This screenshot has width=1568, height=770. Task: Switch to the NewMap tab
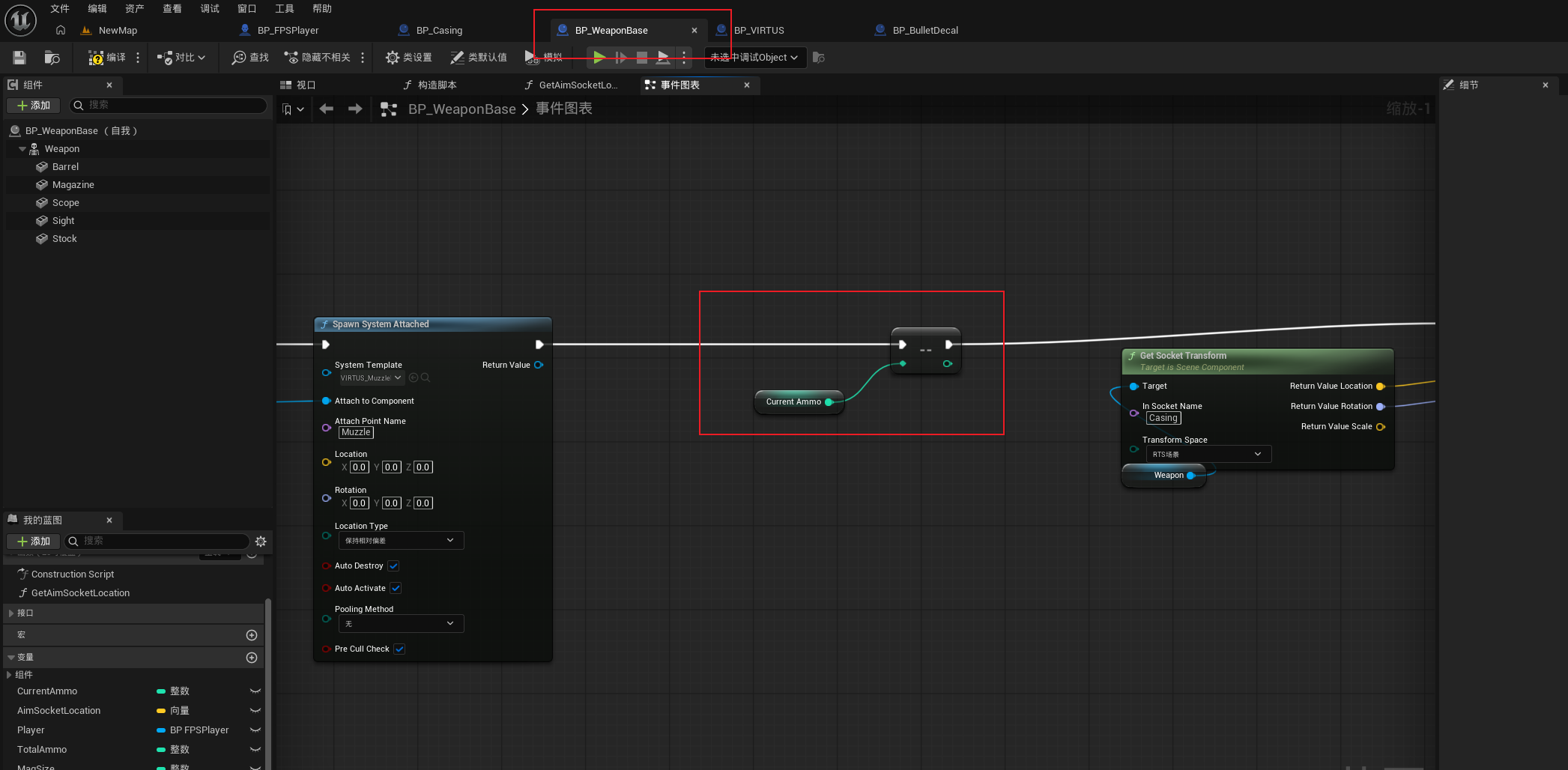118,31
